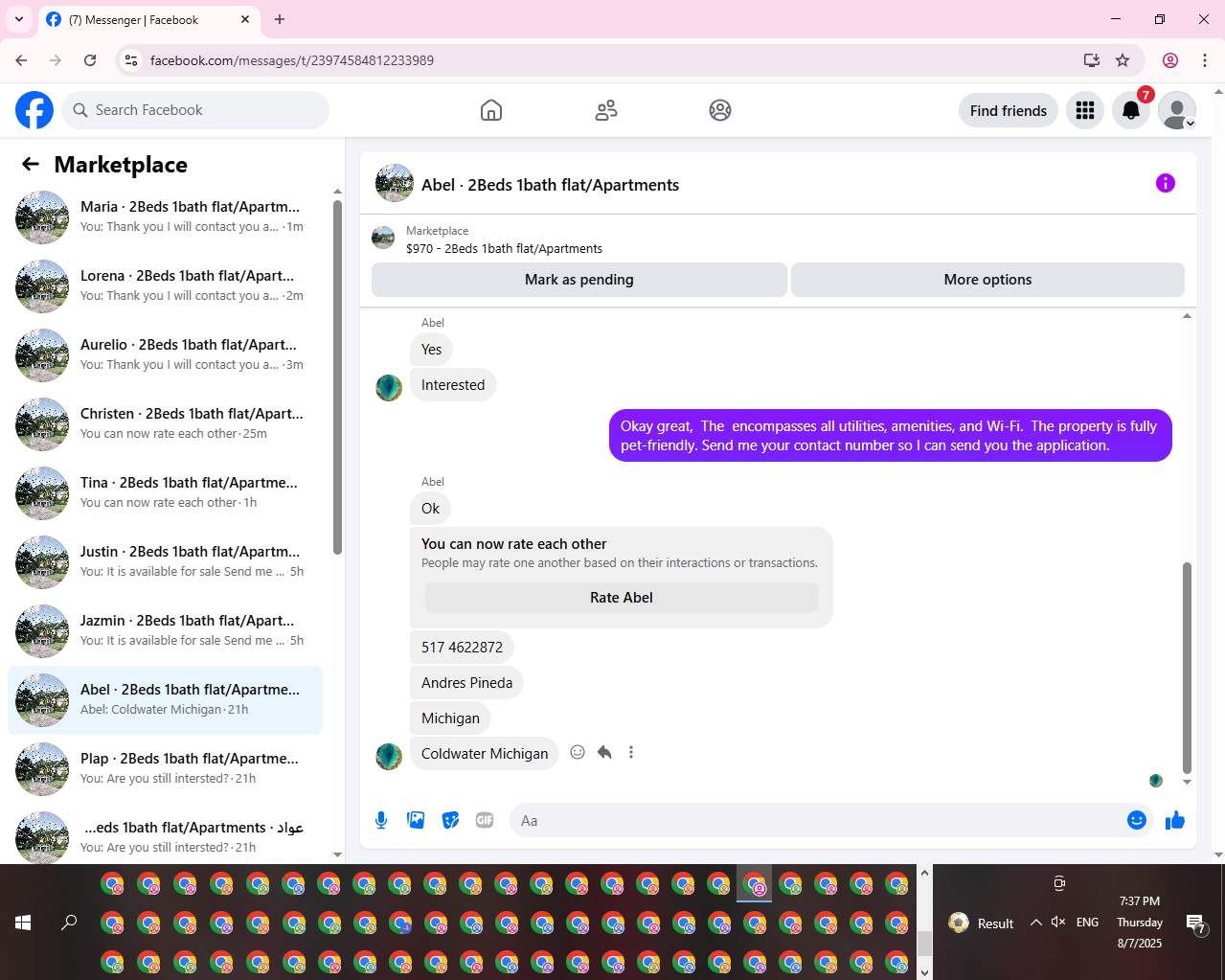
Task: Open Windows notification center
Action: pos(1196,923)
